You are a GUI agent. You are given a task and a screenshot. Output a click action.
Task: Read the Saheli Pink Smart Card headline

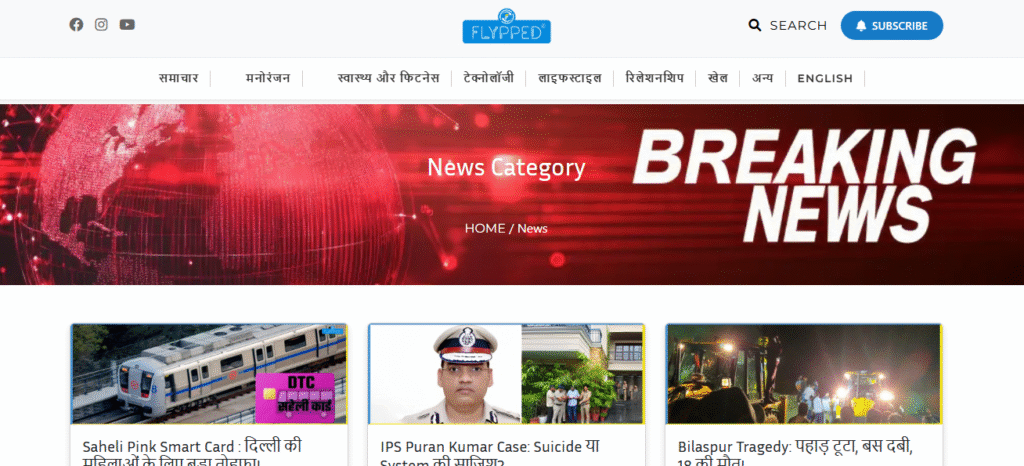tap(192, 448)
